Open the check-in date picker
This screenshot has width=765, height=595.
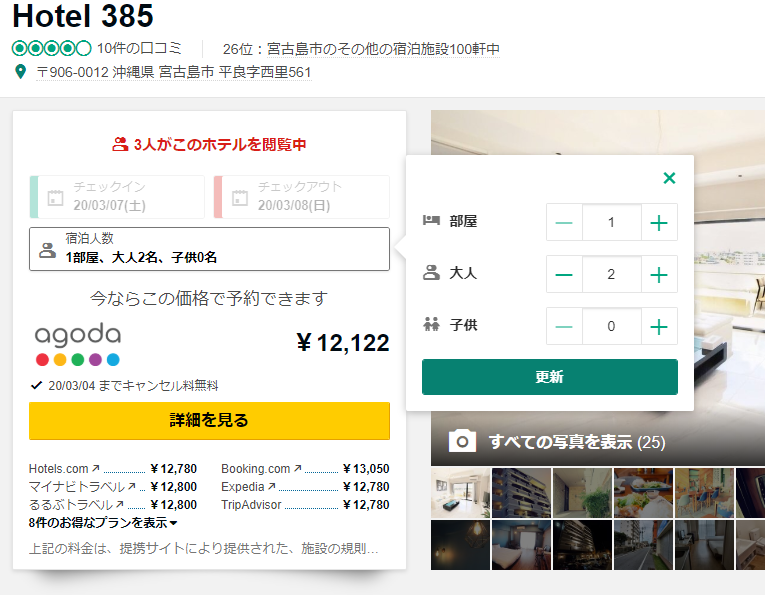117,197
